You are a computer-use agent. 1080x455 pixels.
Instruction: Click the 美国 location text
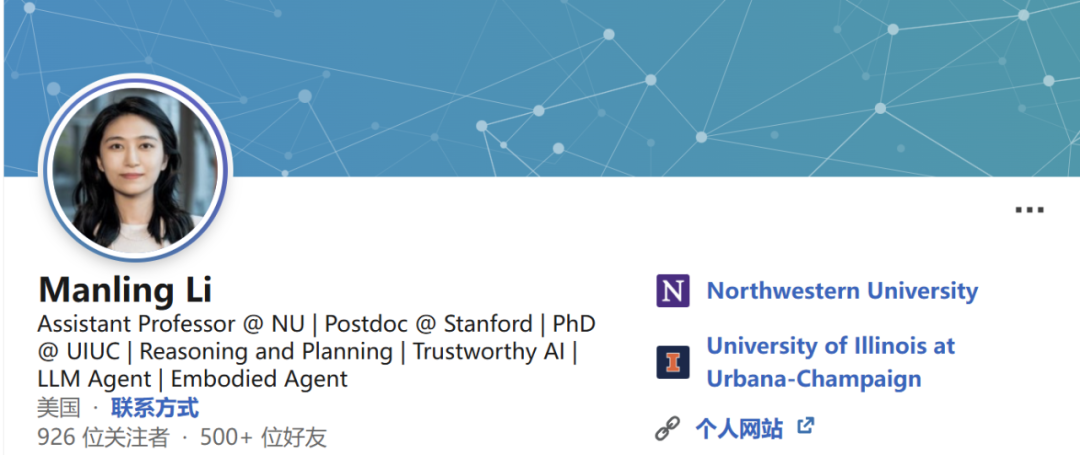pyautogui.click(x=57, y=408)
